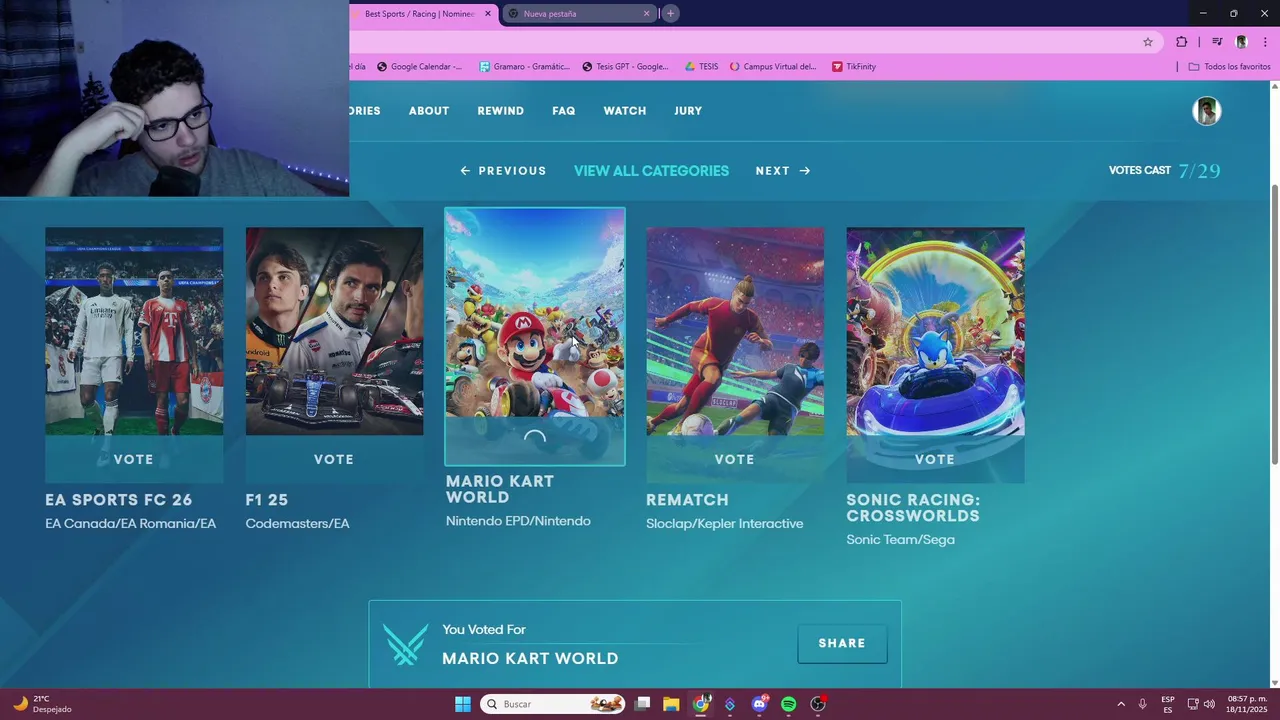Open the clock and date panel
Viewport: 1280px width, 720px height.
point(1247,704)
